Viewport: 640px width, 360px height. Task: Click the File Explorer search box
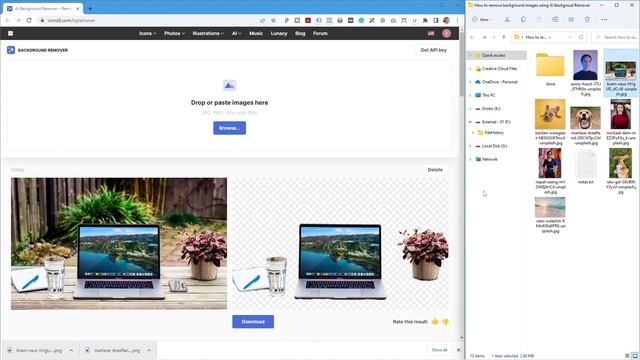pyautogui.click(x=615, y=37)
